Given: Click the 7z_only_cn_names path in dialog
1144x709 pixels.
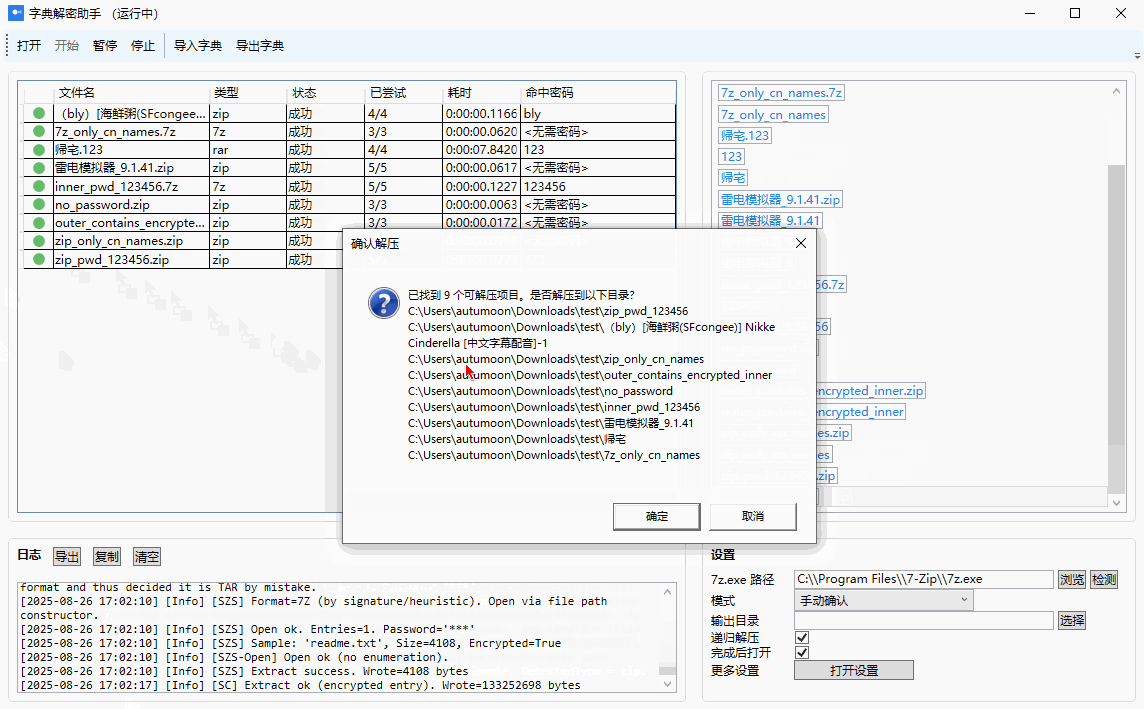Looking at the screenshot, I should [x=554, y=455].
